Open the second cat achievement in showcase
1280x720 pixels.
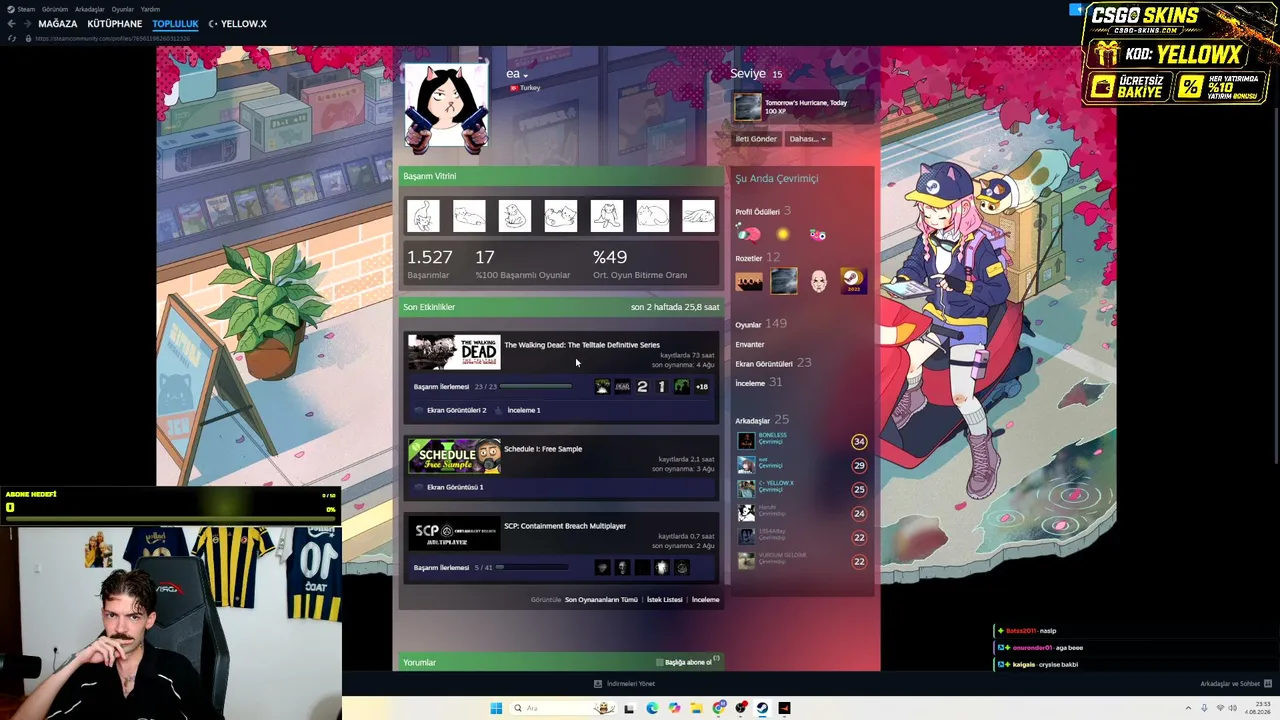pos(469,216)
